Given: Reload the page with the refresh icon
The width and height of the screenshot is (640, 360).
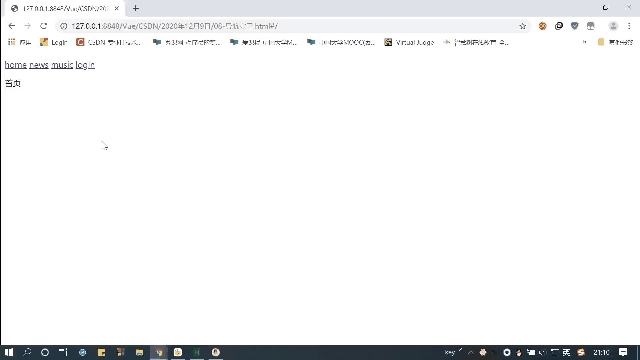Looking at the screenshot, I should click(x=43, y=26).
